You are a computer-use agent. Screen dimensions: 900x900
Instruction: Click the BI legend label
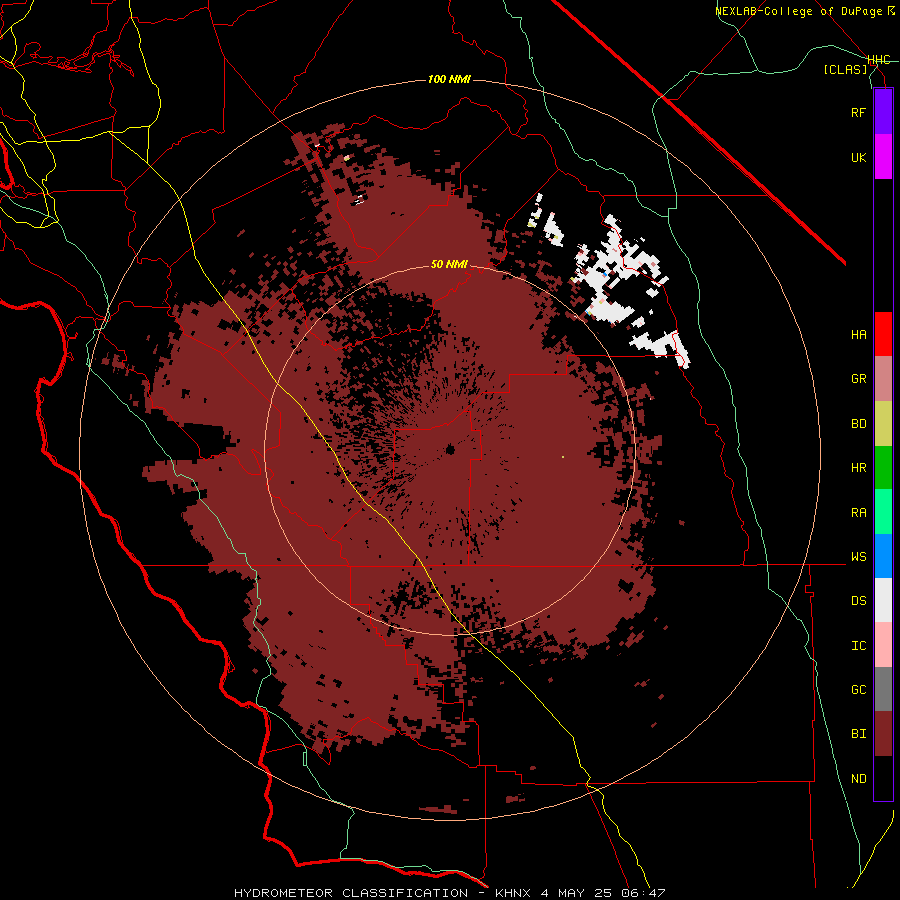click(858, 734)
